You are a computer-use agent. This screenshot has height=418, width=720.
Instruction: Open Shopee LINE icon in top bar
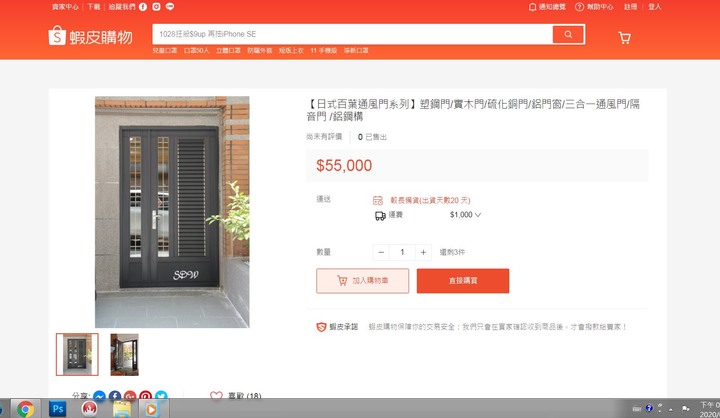170,7
